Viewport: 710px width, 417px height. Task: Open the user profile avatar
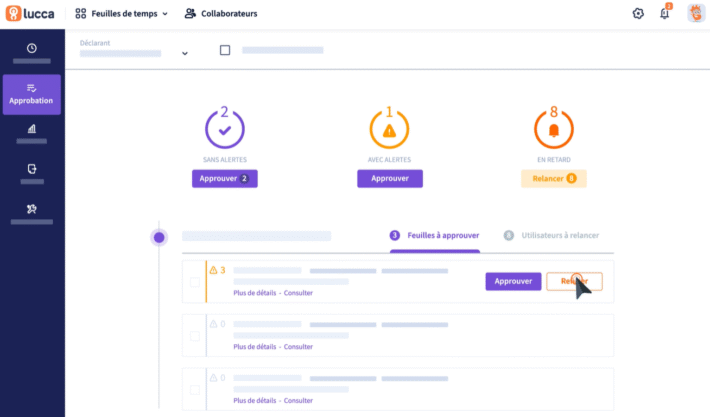(x=695, y=14)
